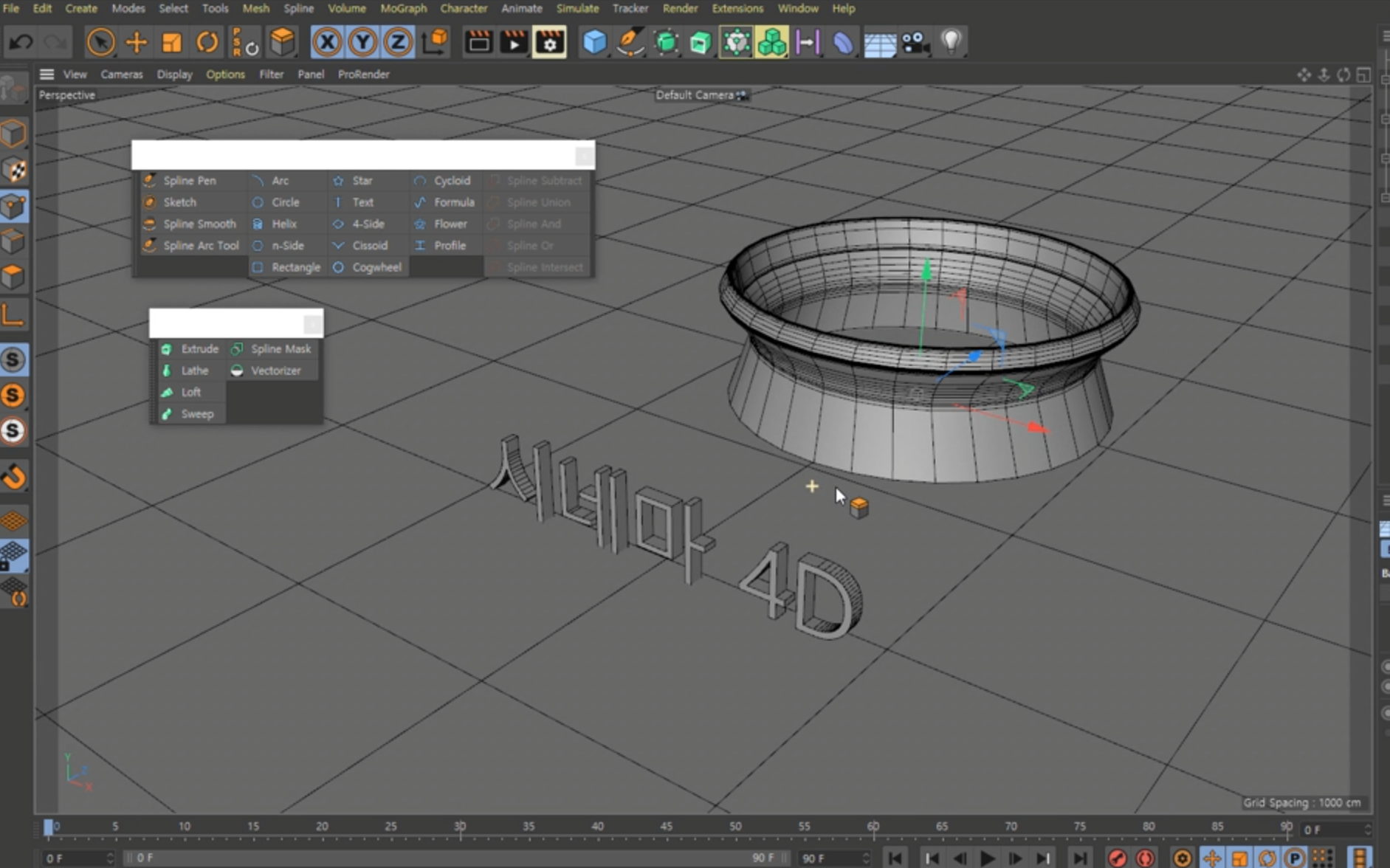1390x868 pixels.
Task: Click the Deformer capsule icon
Action: (843, 42)
